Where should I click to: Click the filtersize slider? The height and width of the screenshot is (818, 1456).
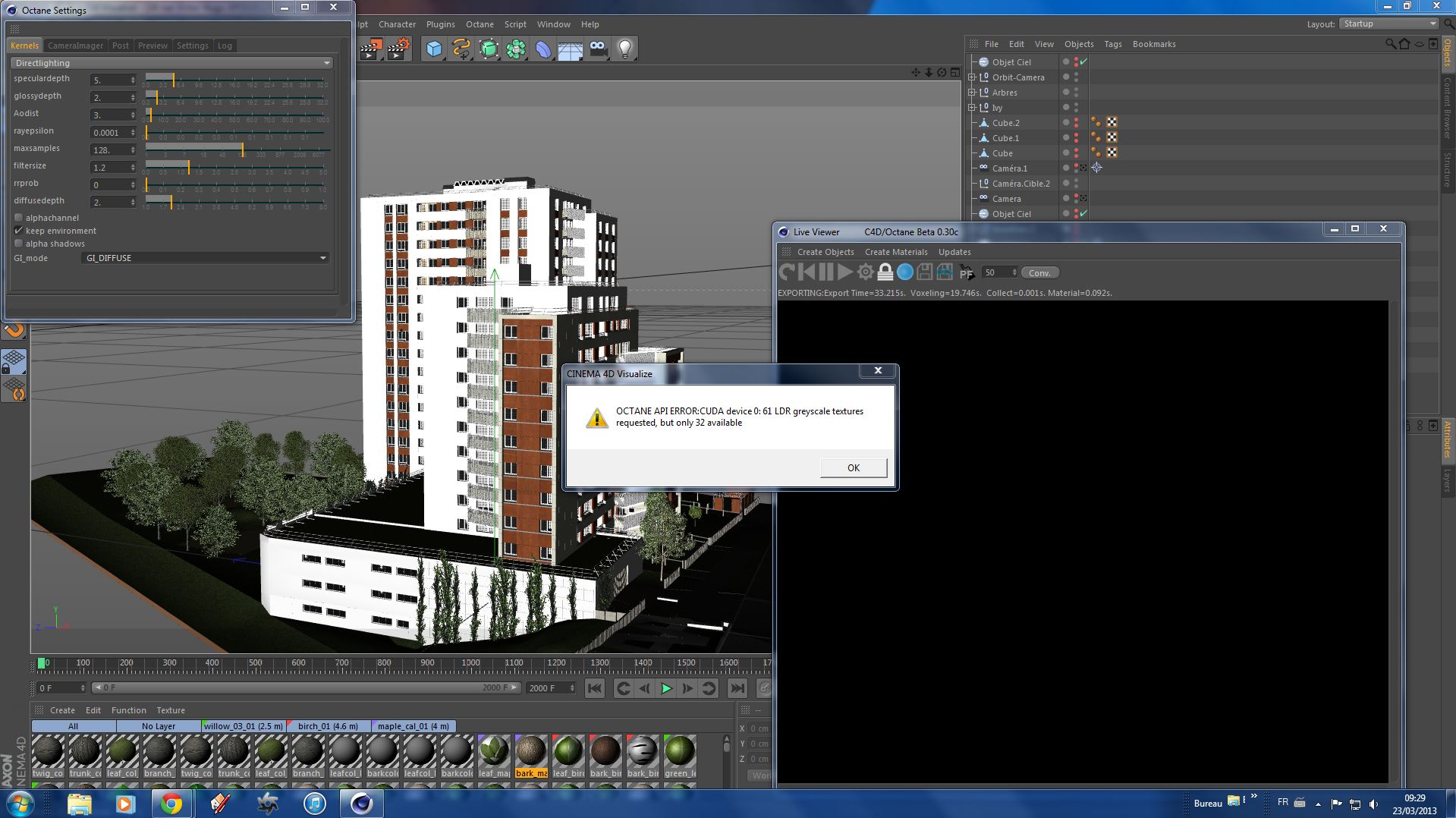click(236, 167)
